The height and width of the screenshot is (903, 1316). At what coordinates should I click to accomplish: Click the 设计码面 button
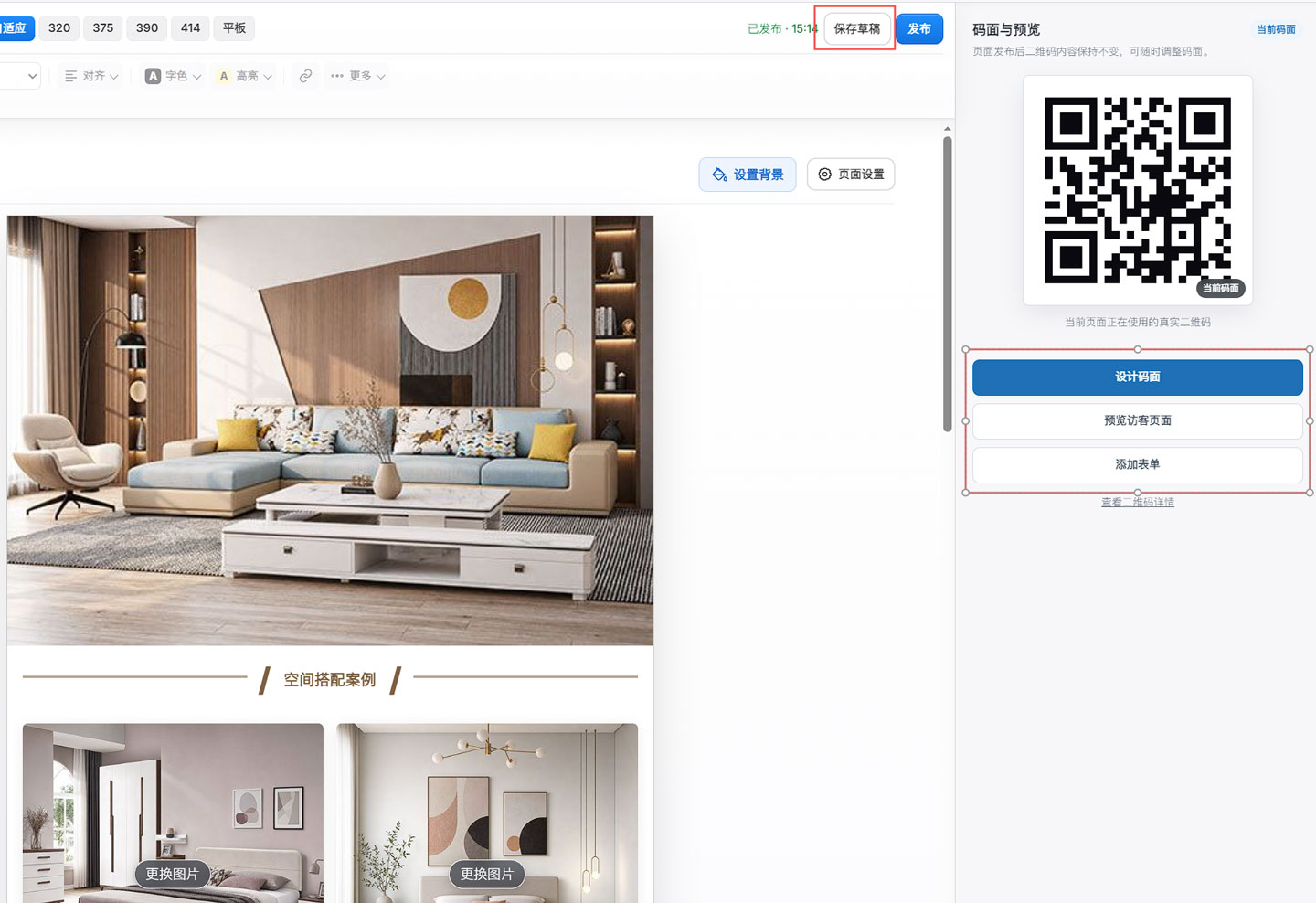1138,377
